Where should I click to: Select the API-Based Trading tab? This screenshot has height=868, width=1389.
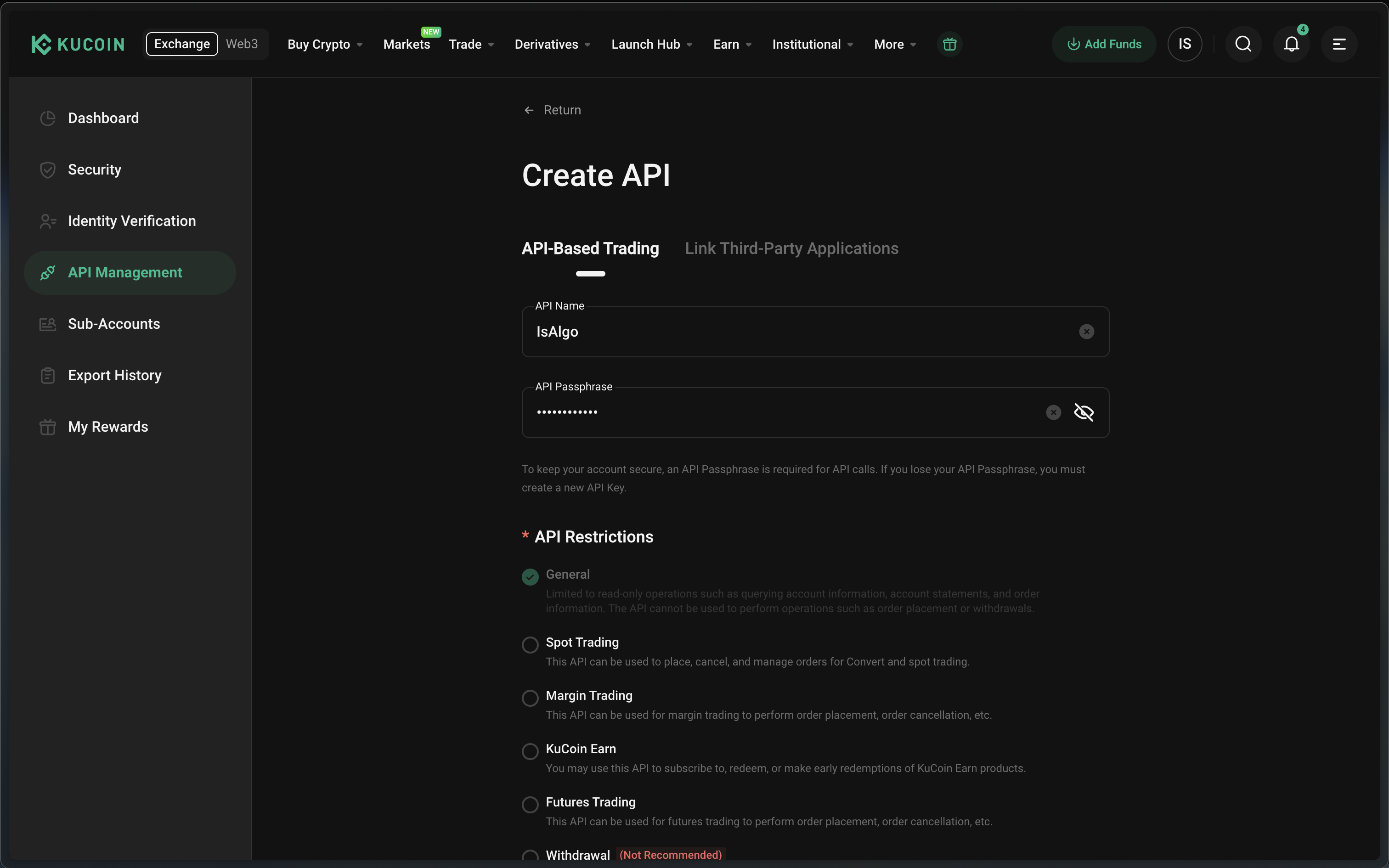(x=590, y=248)
